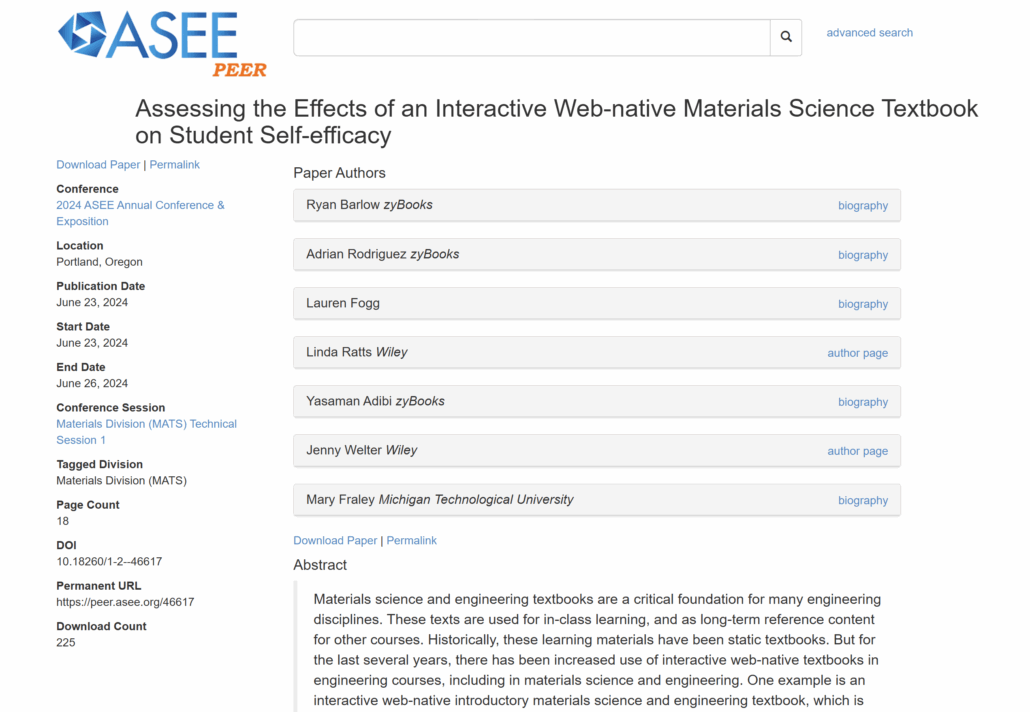The image size is (1030, 712).
Task: Click the page count value 18
Action: tap(62, 522)
